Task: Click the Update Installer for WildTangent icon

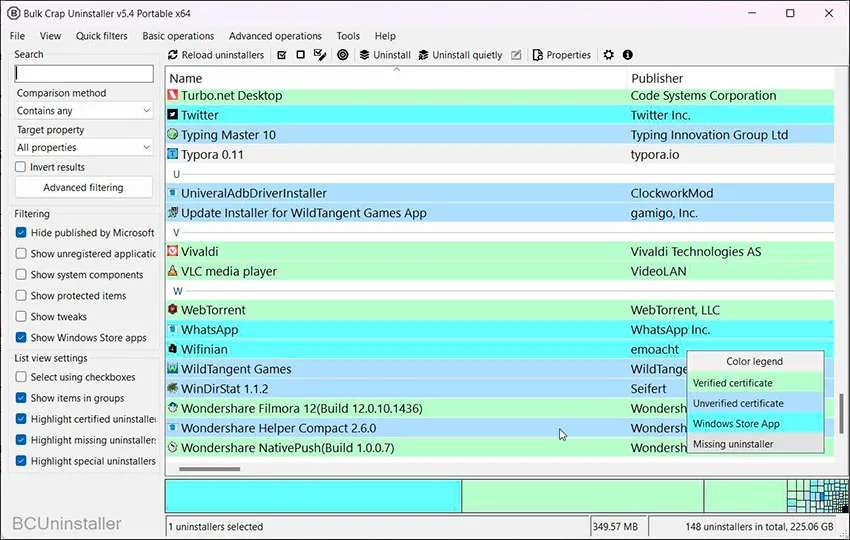Action: (x=172, y=213)
